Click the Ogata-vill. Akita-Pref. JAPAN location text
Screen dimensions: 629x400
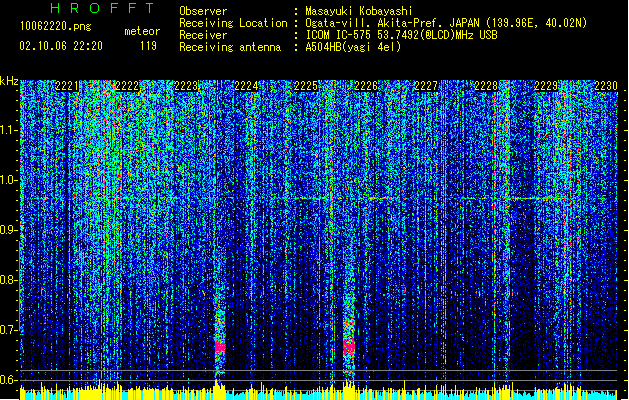pos(446,23)
